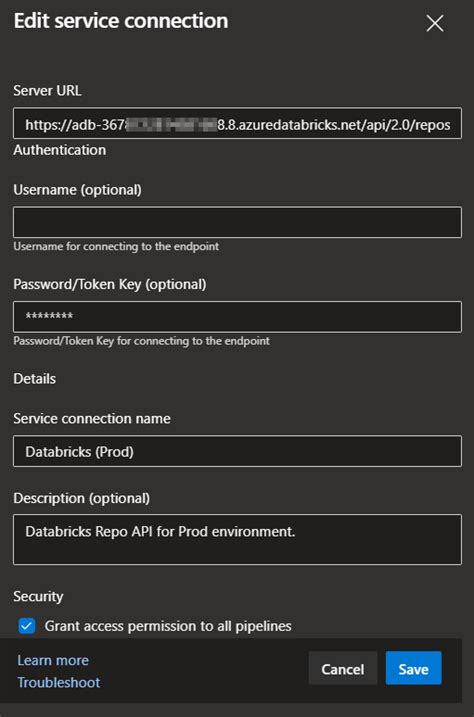Screen dimensions: 474x717
Task: Open the Learn more link
Action: pos(53,660)
